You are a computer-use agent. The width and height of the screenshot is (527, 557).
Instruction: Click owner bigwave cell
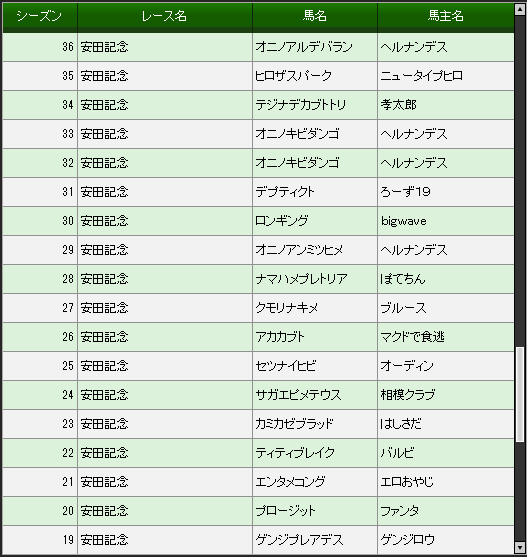click(x=446, y=221)
